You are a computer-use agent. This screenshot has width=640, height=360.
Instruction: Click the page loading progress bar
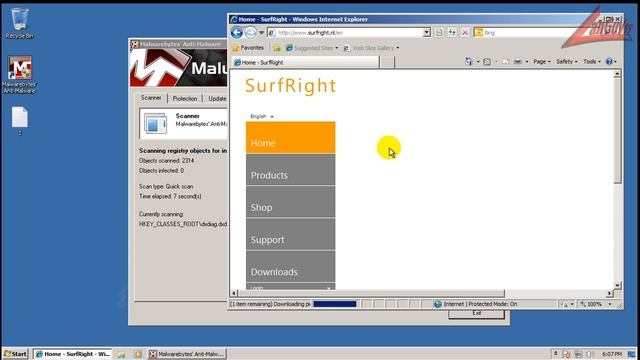(x=335, y=304)
